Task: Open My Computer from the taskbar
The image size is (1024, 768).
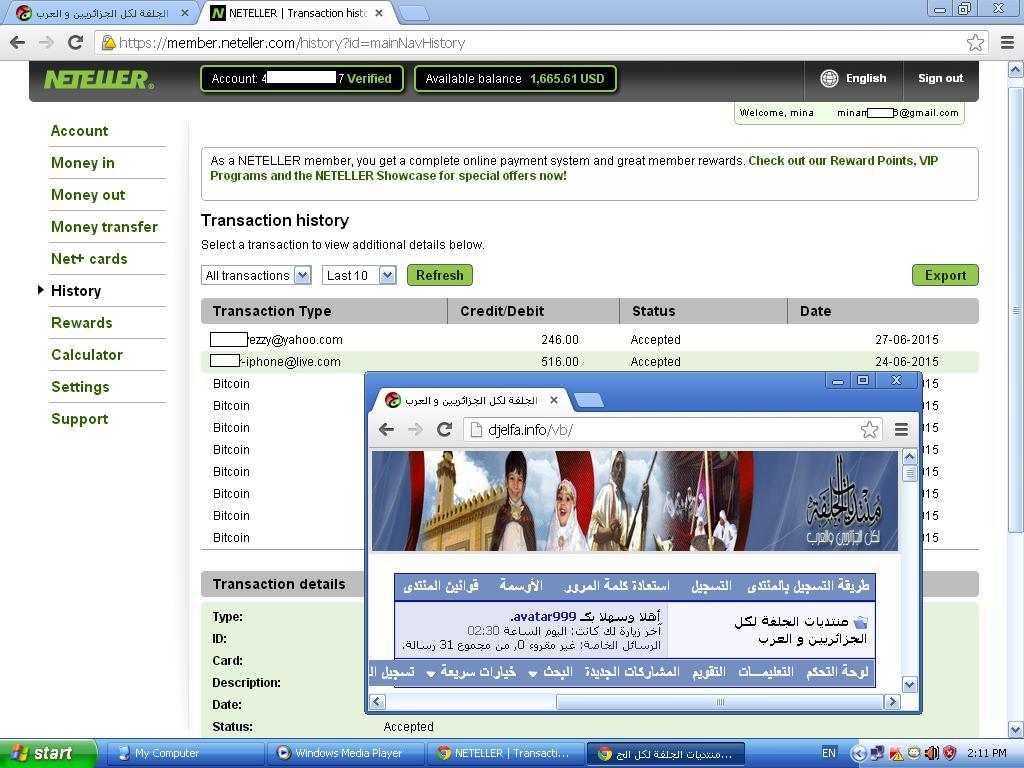Action: click(185, 753)
